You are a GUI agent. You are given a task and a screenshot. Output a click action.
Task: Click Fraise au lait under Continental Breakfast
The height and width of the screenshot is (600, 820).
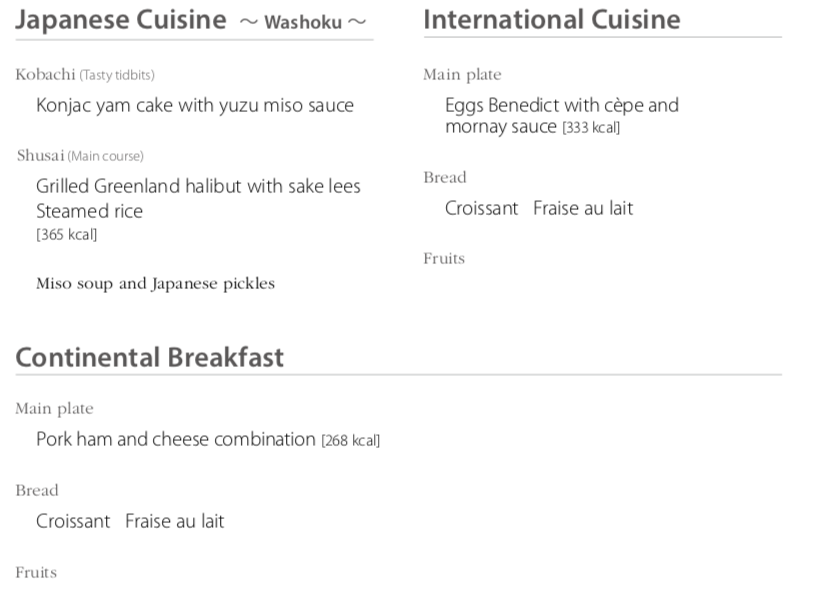[x=174, y=521]
